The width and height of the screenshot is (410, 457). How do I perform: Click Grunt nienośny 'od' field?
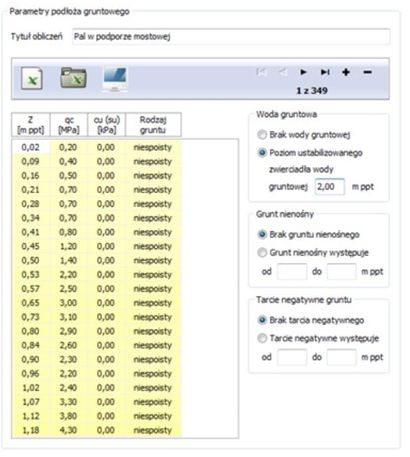[x=292, y=272]
